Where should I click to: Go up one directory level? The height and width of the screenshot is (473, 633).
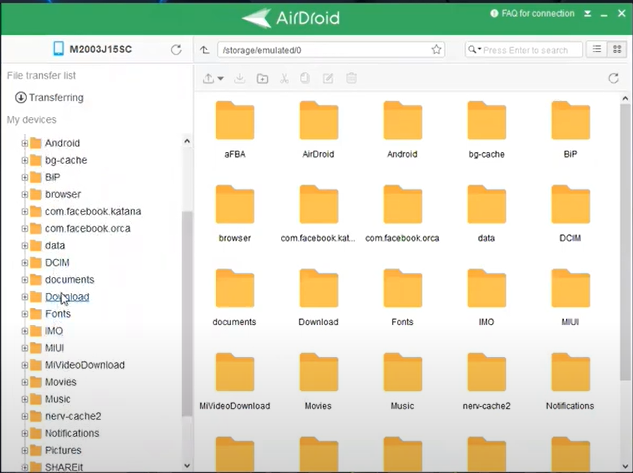tap(205, 50)
